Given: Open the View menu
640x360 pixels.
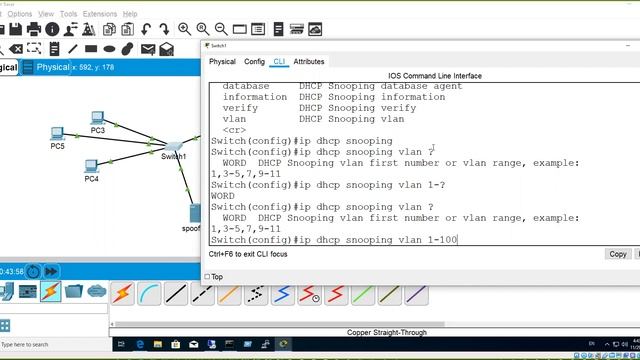Looking at the screenshot, I should (46, 14).
